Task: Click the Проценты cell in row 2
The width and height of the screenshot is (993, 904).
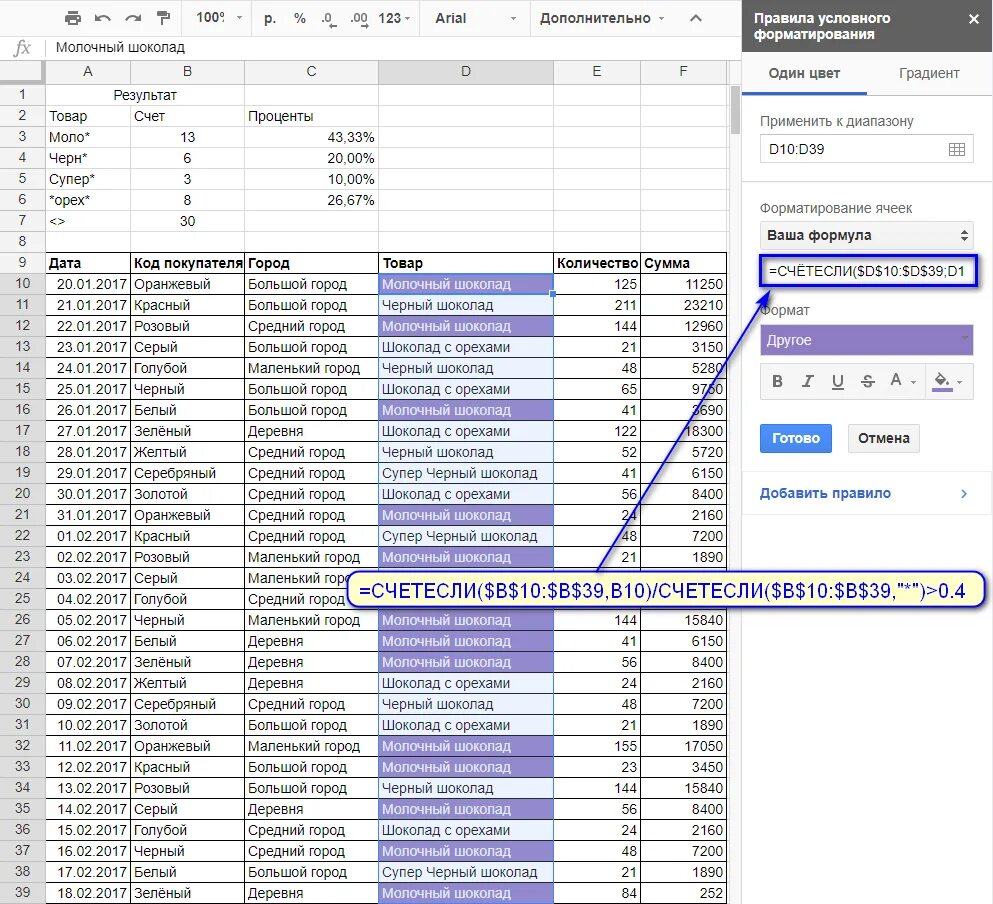Action: tap(311, 116)
